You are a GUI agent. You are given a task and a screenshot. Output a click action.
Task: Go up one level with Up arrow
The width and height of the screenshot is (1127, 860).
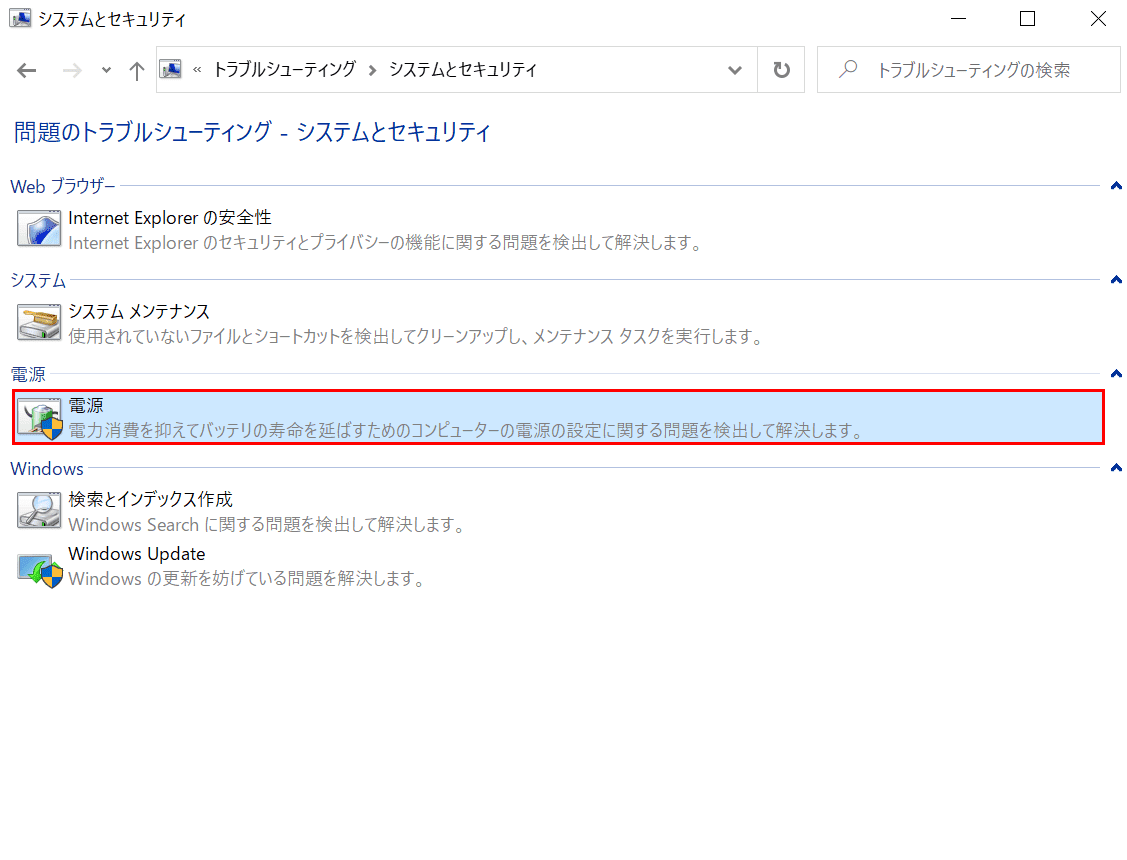[137, 70]
